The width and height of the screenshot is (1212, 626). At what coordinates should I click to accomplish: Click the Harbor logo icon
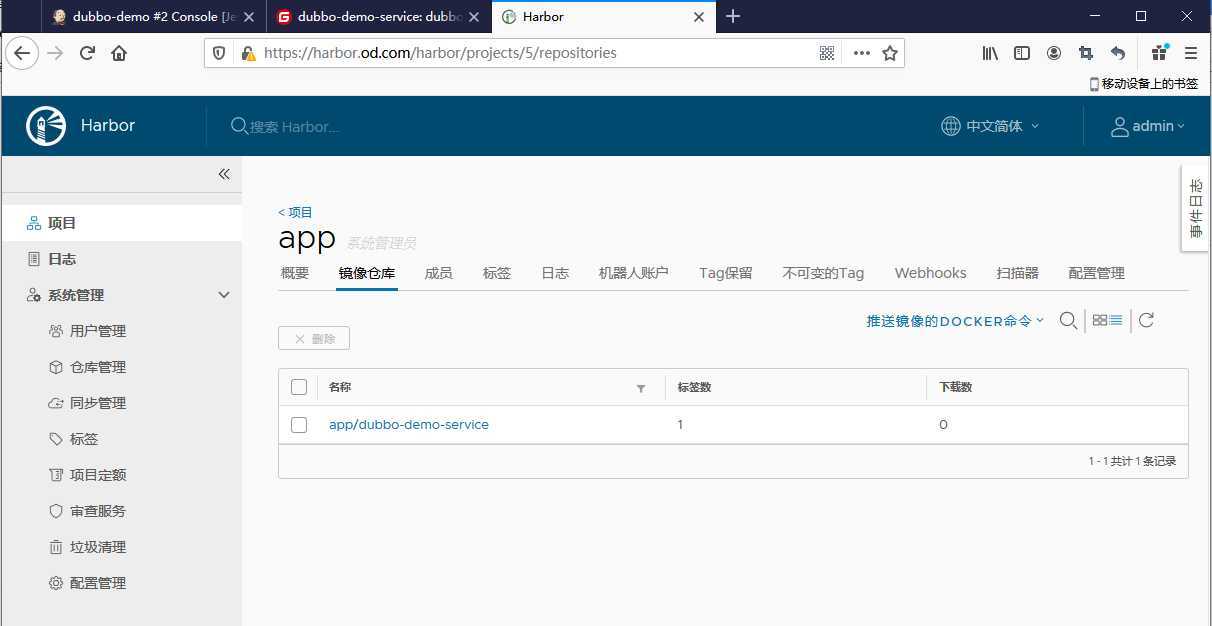pos(46,126)
